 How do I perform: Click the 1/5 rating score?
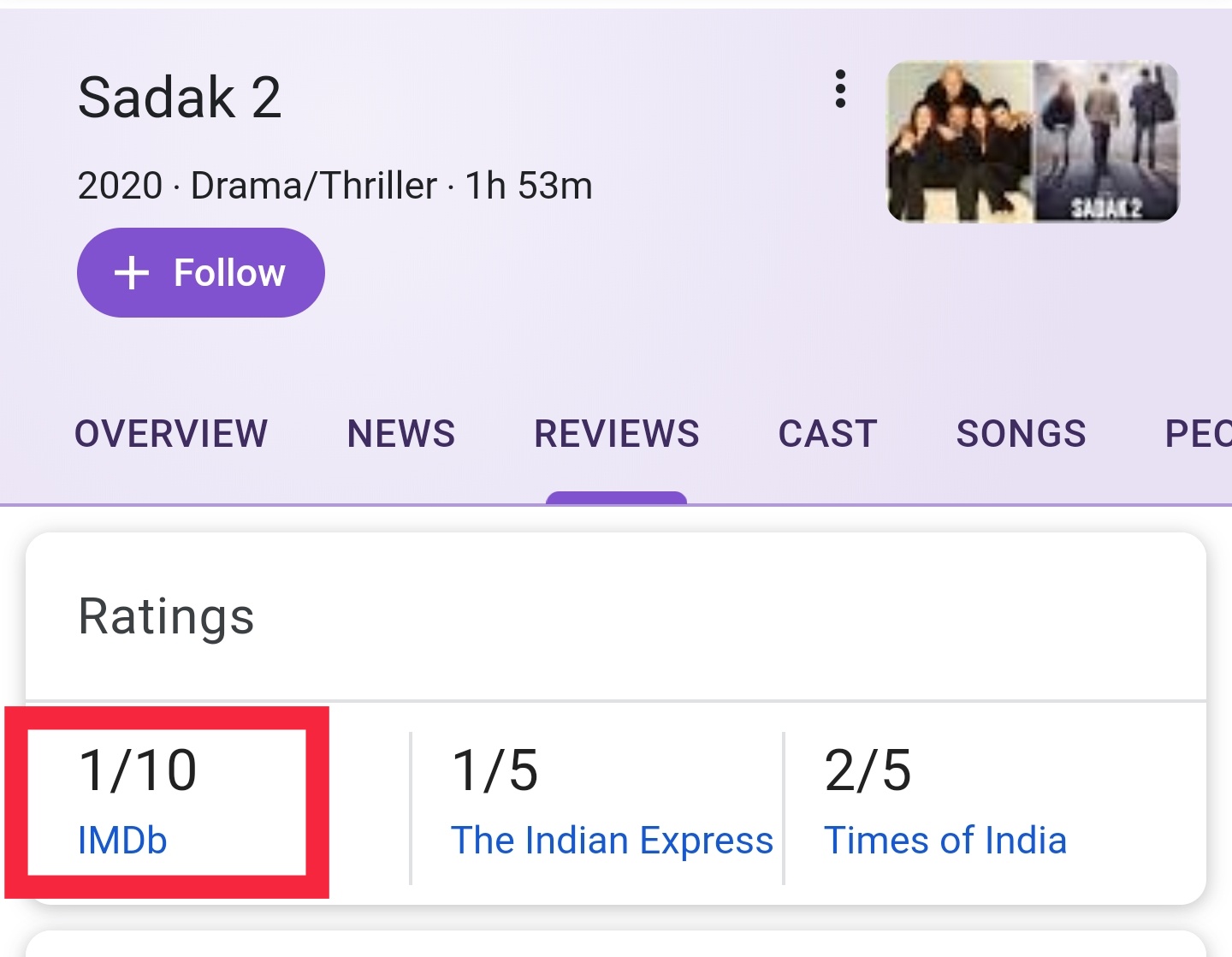(x=495, y=770)
